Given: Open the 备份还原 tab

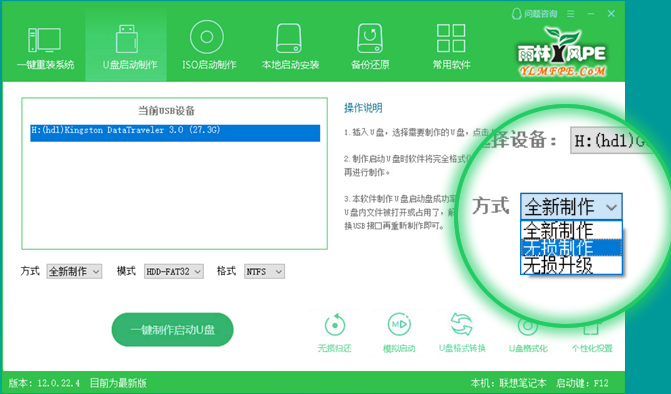Looking at the screenshot, I should click(x=370, y=46).
